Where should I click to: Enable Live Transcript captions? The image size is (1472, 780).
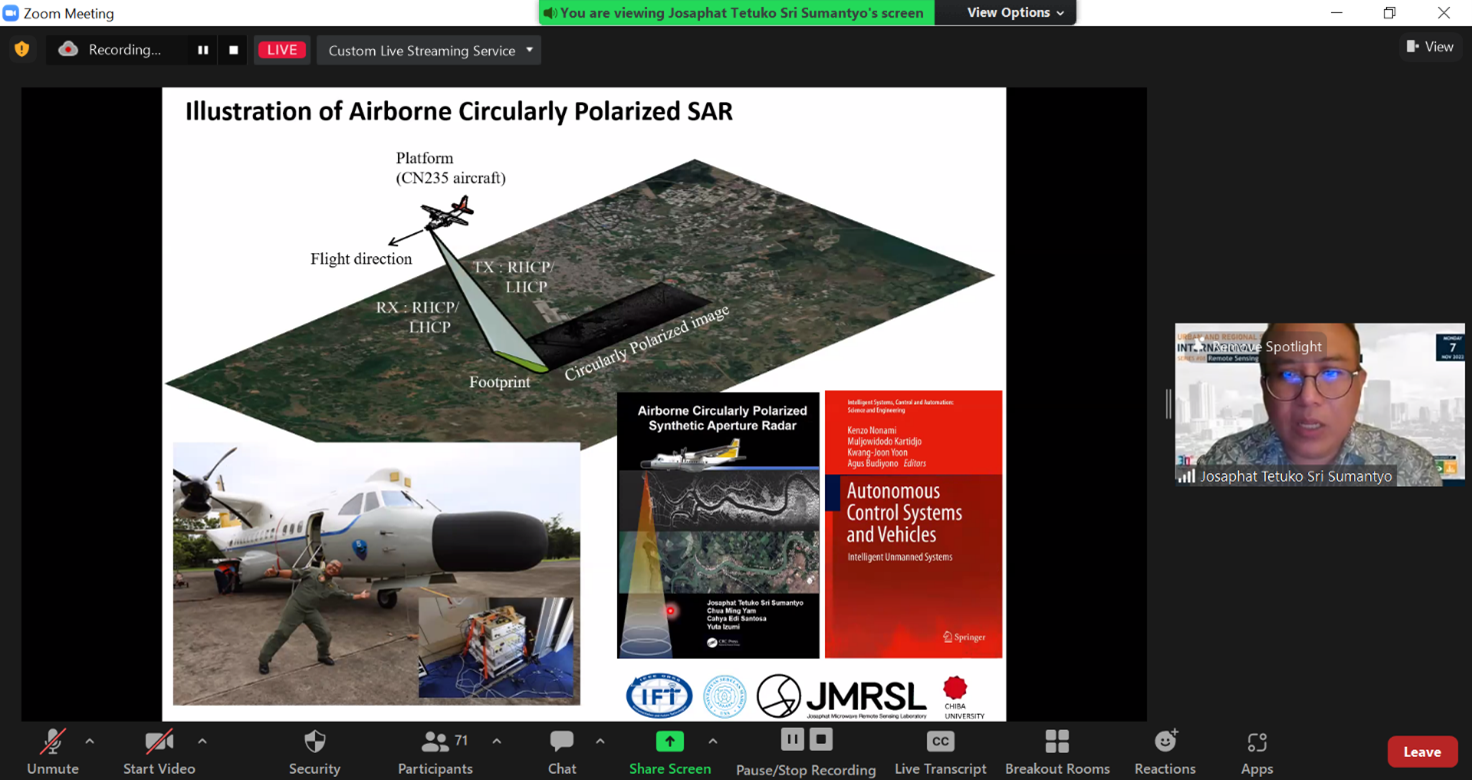pyautogui.click(x=940, y=742)
